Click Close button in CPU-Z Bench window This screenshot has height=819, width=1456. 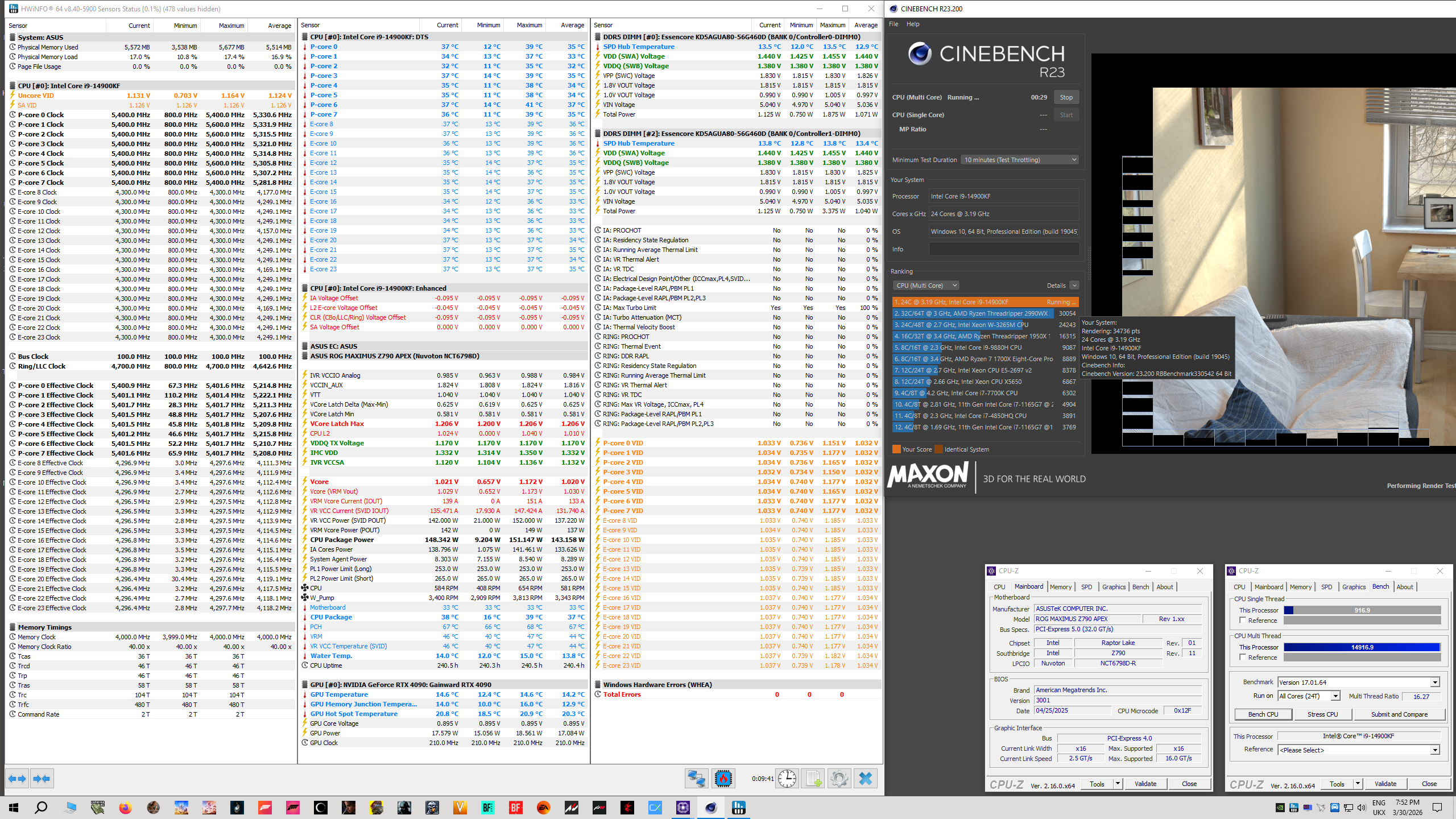1429,784
